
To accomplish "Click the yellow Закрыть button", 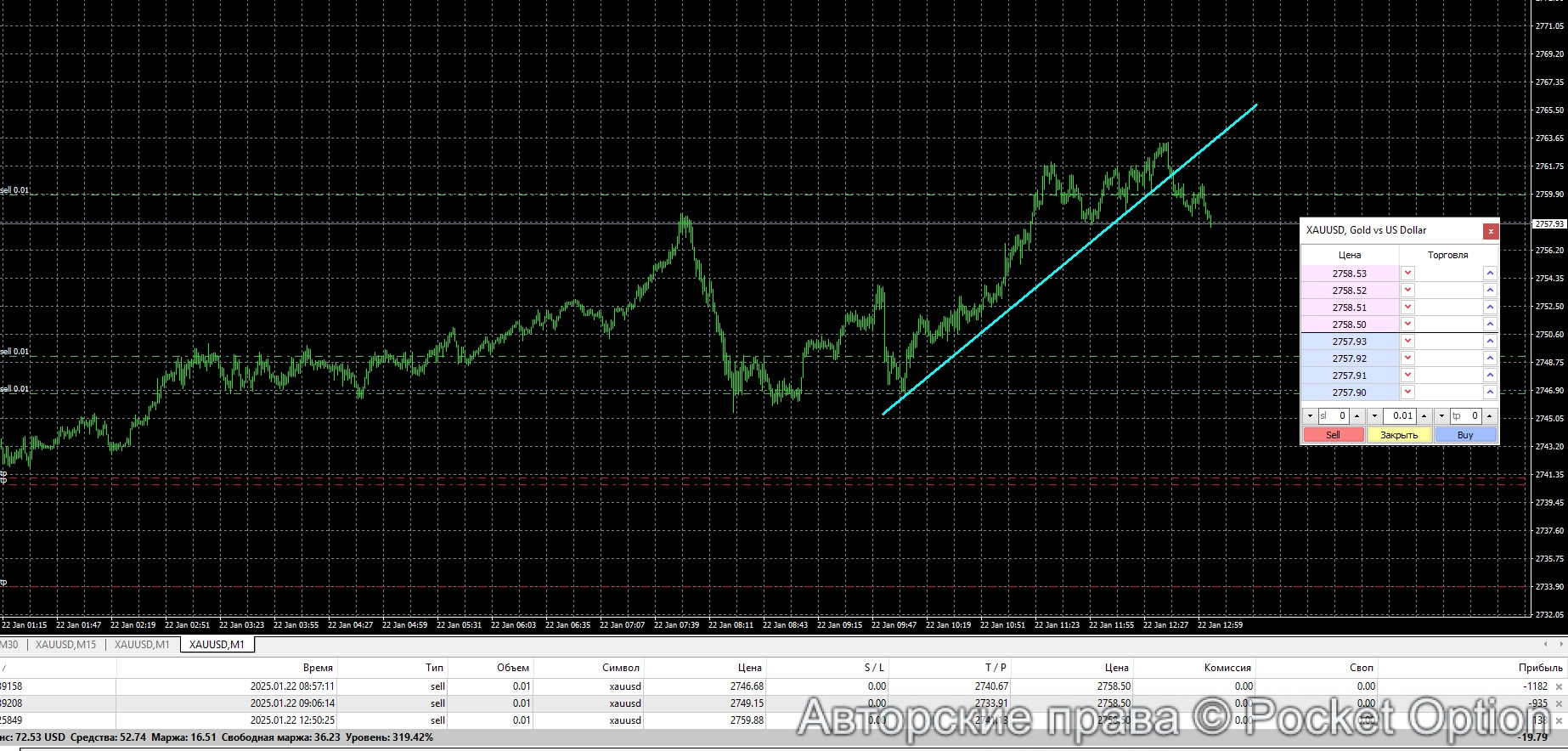I will coord(1399,435).
